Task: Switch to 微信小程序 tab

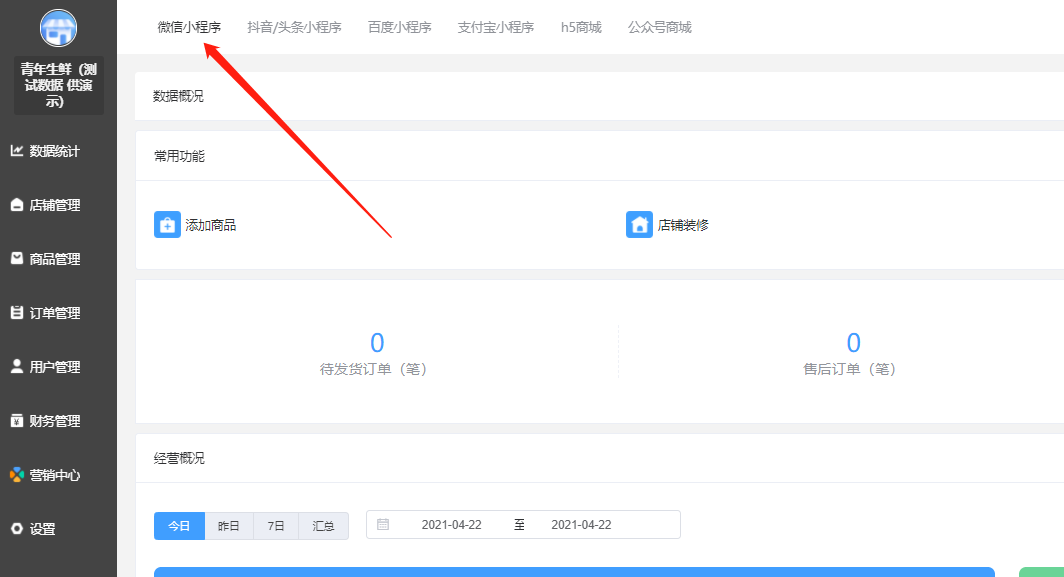Action: pos(189,27)
